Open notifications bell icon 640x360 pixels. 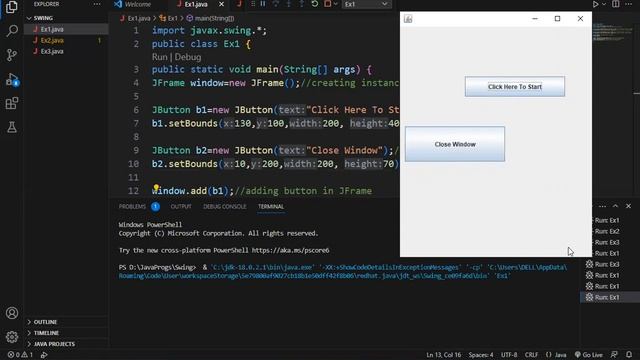tap(629, 355)
